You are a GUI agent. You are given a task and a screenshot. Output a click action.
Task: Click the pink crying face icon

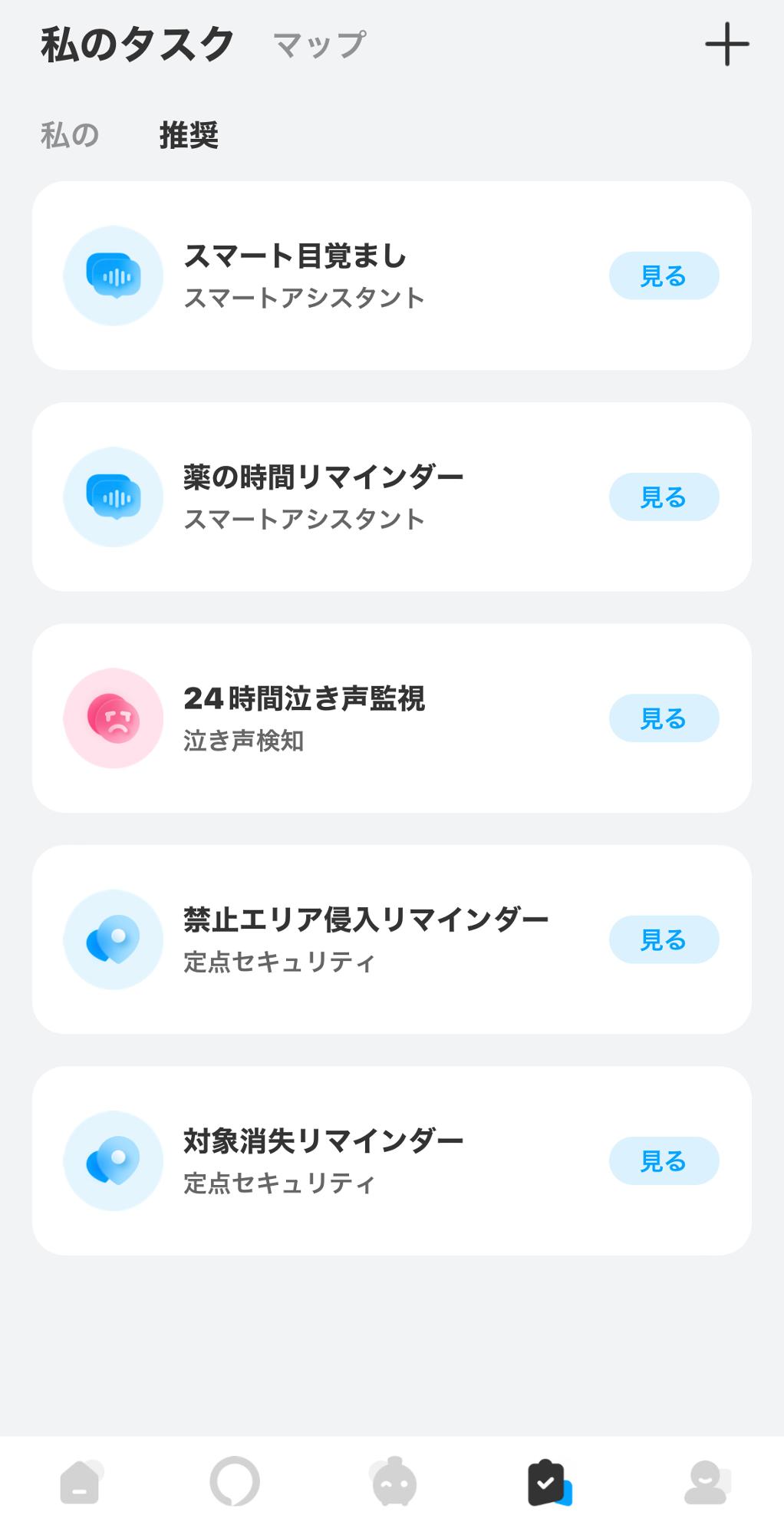pyautogui.click(x=114, y=718)
